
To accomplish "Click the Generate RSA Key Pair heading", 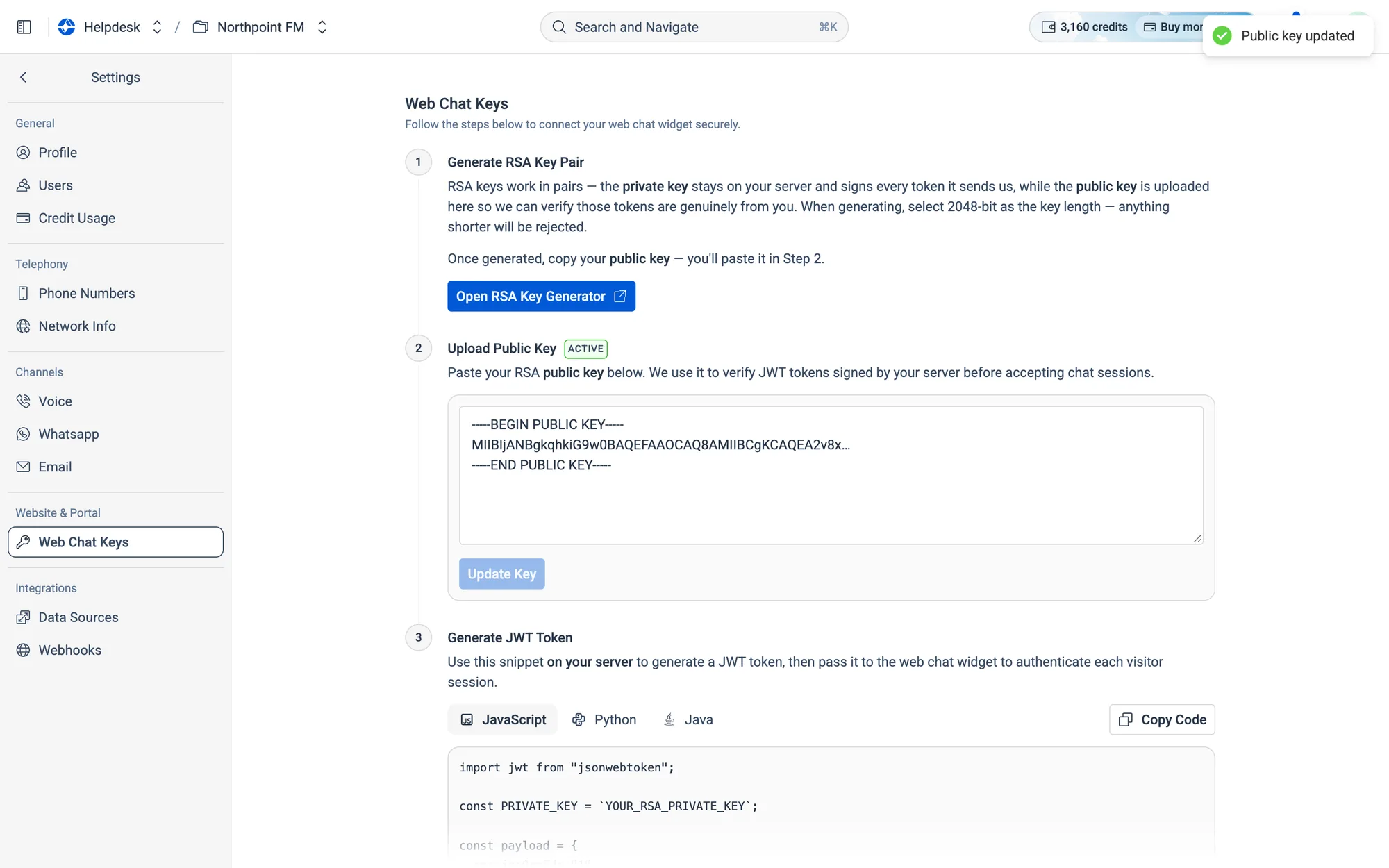I will pos(515,162).
